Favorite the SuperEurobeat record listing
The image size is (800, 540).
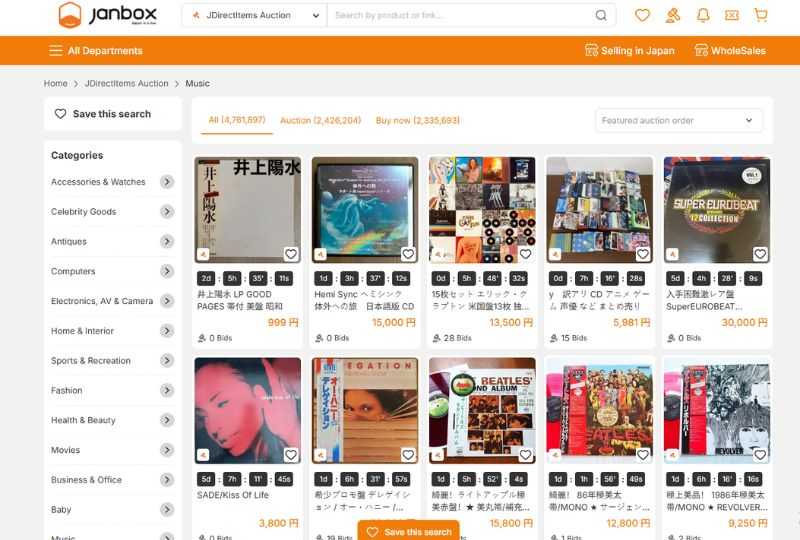point(759,254)
